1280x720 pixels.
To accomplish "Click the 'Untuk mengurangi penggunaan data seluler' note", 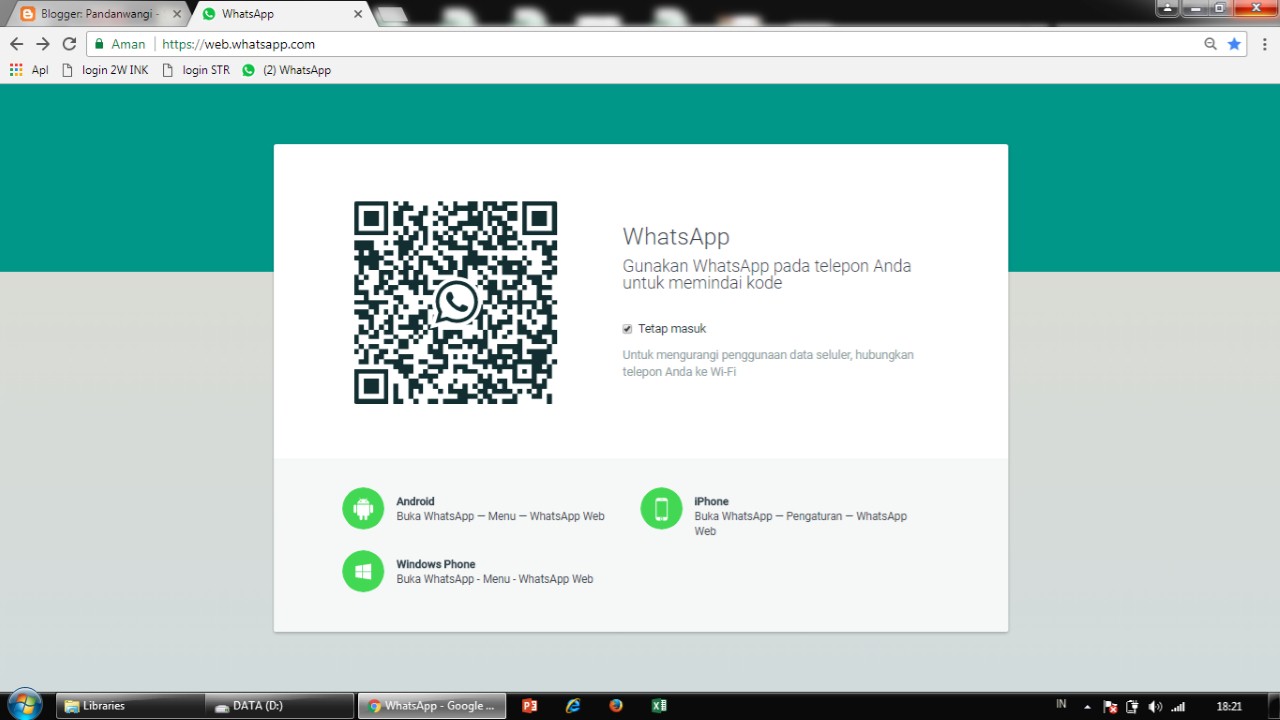I will (768, 363).
